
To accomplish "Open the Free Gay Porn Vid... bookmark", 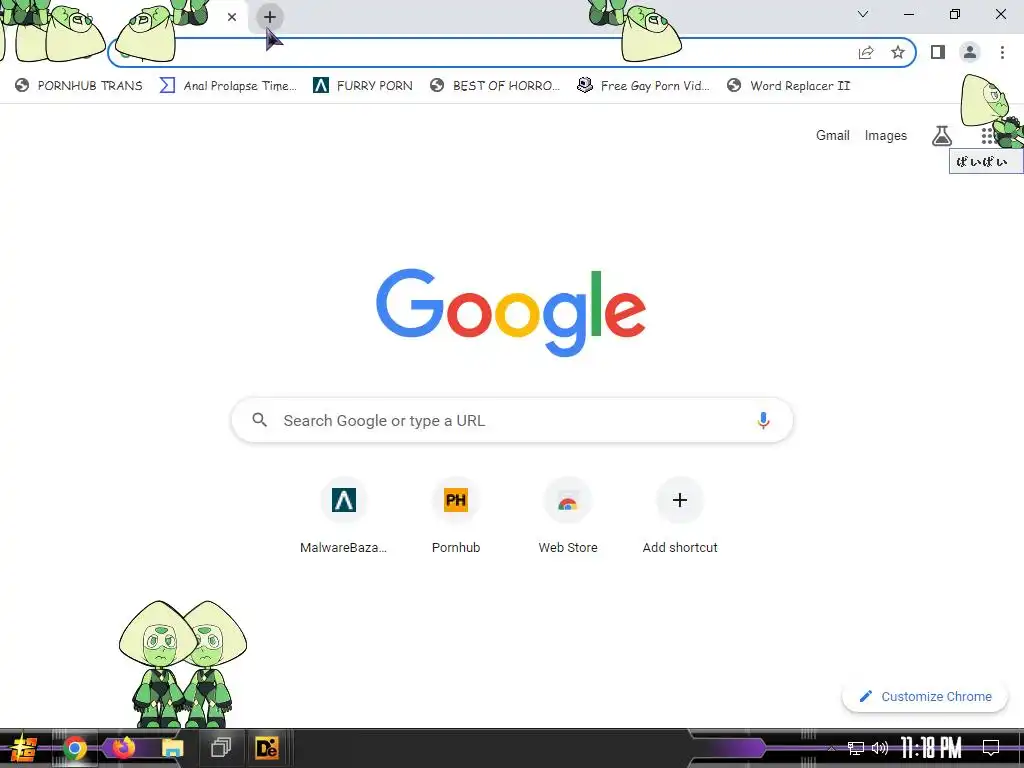I will point(643,86).
